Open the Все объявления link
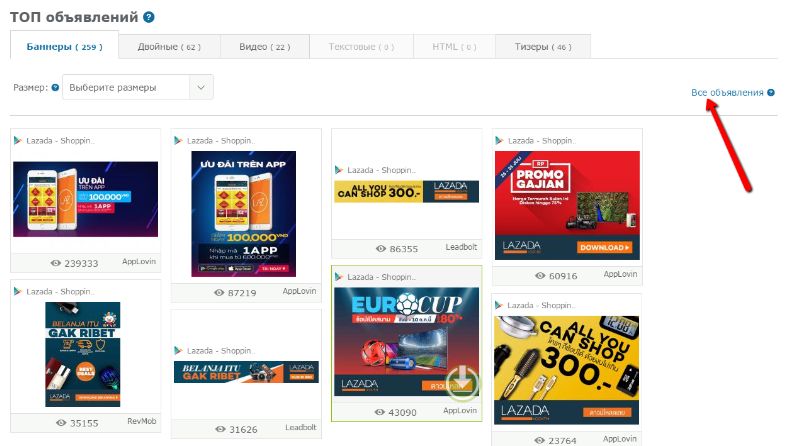This screenshot has height=446, width=785. click(727, 92)
